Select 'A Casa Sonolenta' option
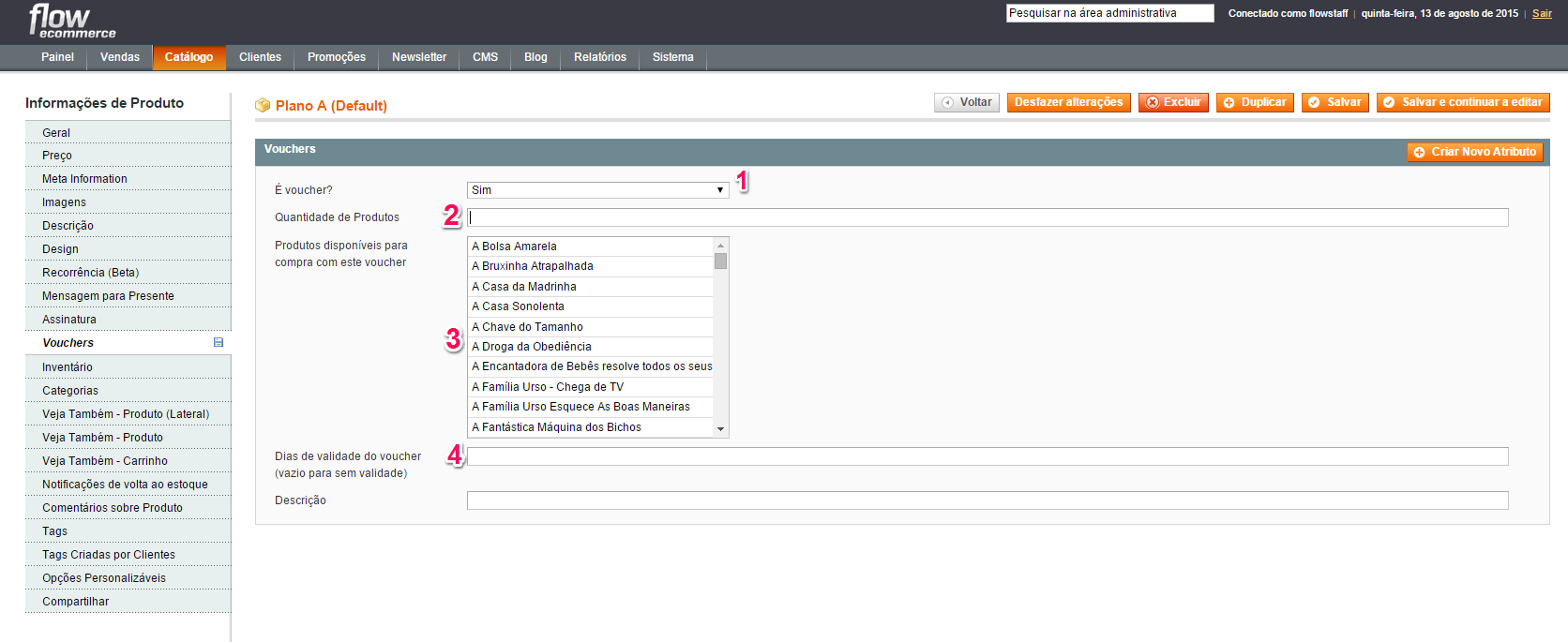 [591, 306]
